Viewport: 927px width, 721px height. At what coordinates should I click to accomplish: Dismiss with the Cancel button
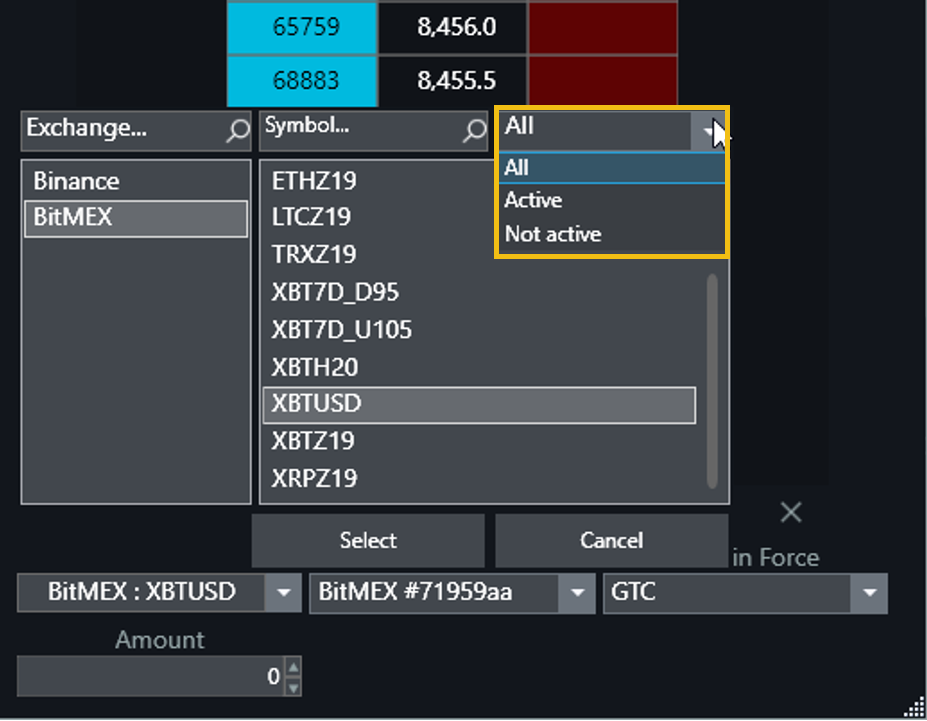[611, 541]
